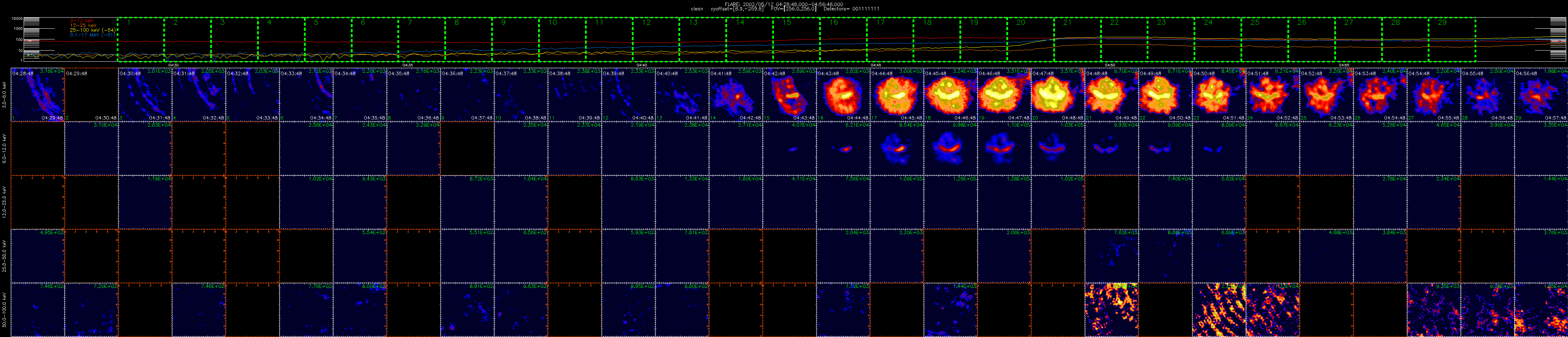
Task: Select the 6-12 keV image labeled 9.93E+04
Action: (x=1111, y=148)
